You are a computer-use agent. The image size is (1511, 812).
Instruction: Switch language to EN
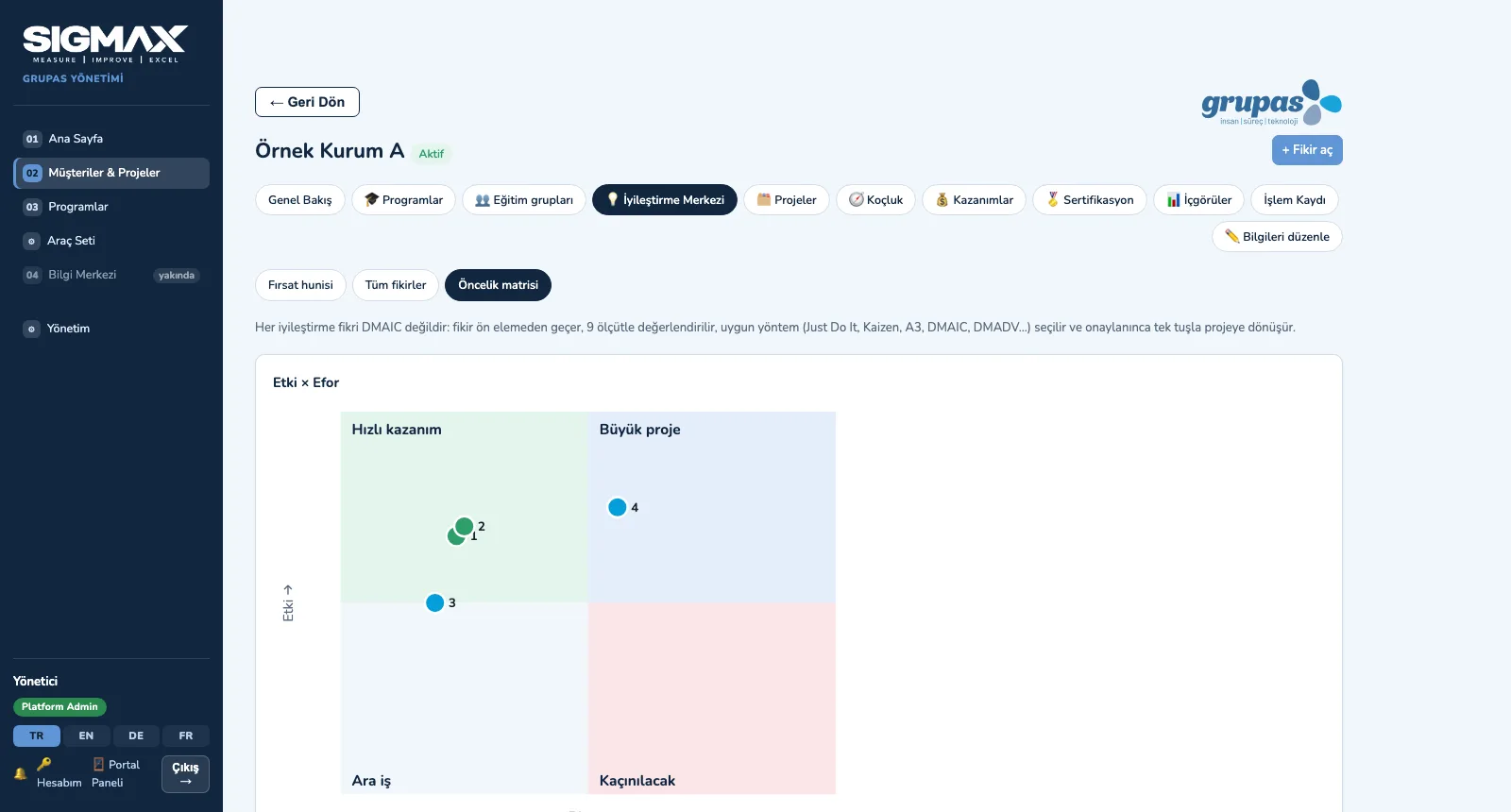[86, 736]
